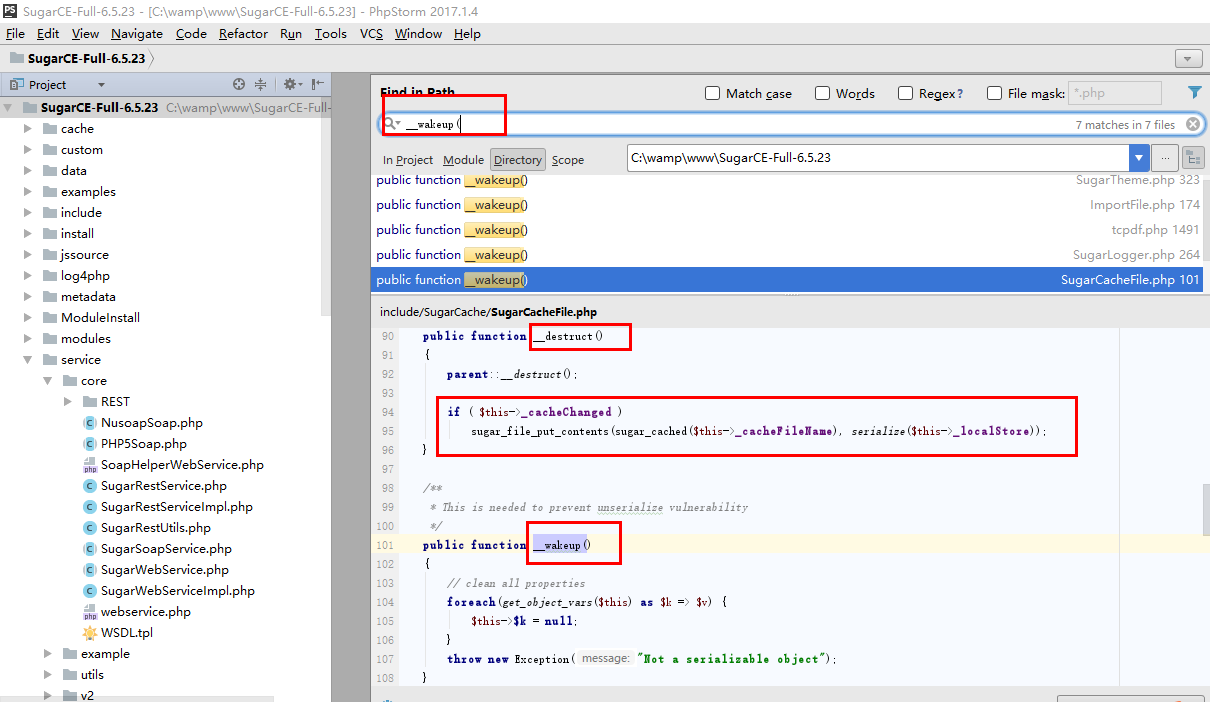1210x702 pixels.
Task: Click the collapse all icon in Project panel
Action: point(261,85)
